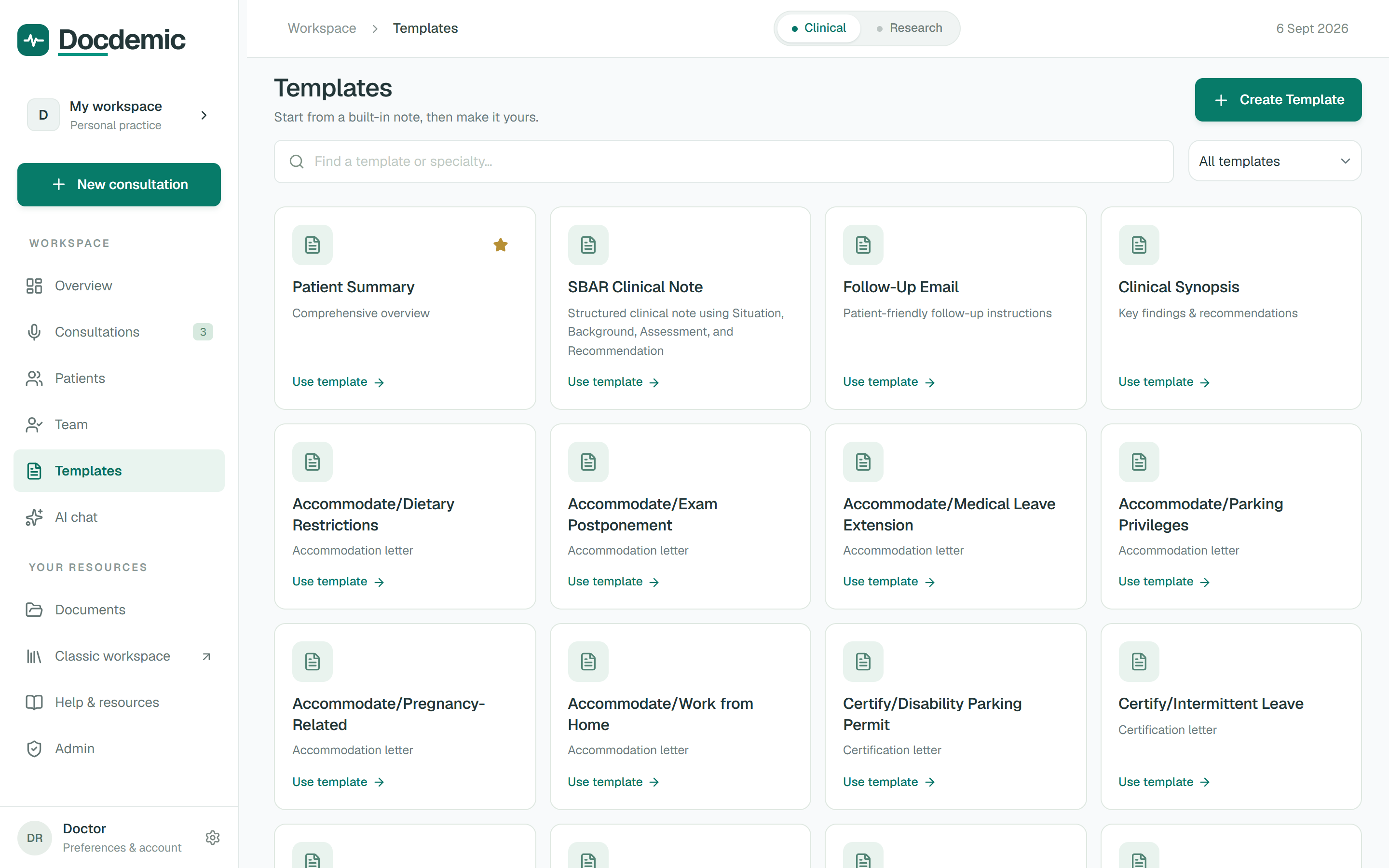Click the Admin menu label
Viewport: 1389px width, 868px height.
(x=75, y=748)
